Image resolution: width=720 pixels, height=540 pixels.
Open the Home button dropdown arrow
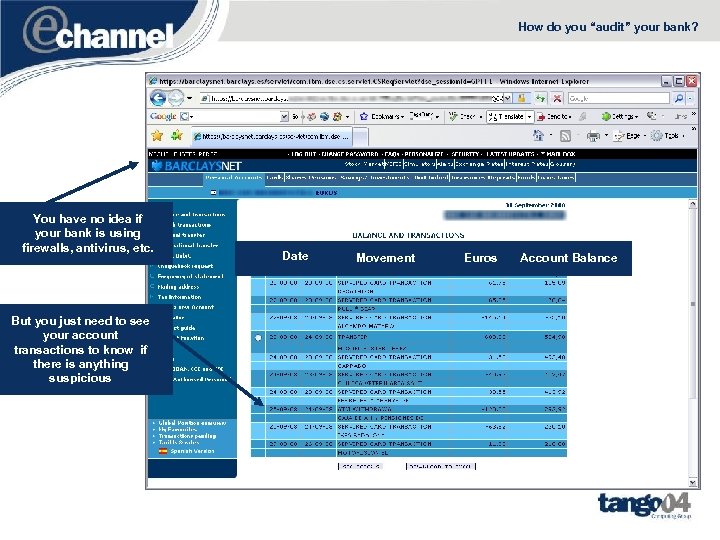point(551,136)
